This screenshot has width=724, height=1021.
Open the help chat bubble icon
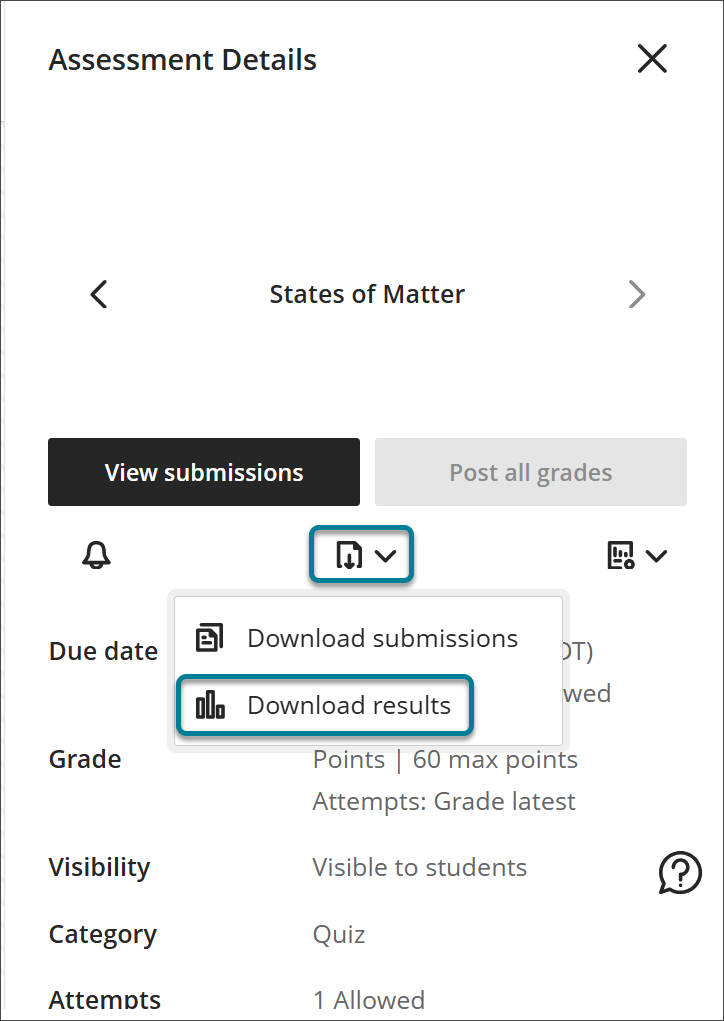point(680,872)
